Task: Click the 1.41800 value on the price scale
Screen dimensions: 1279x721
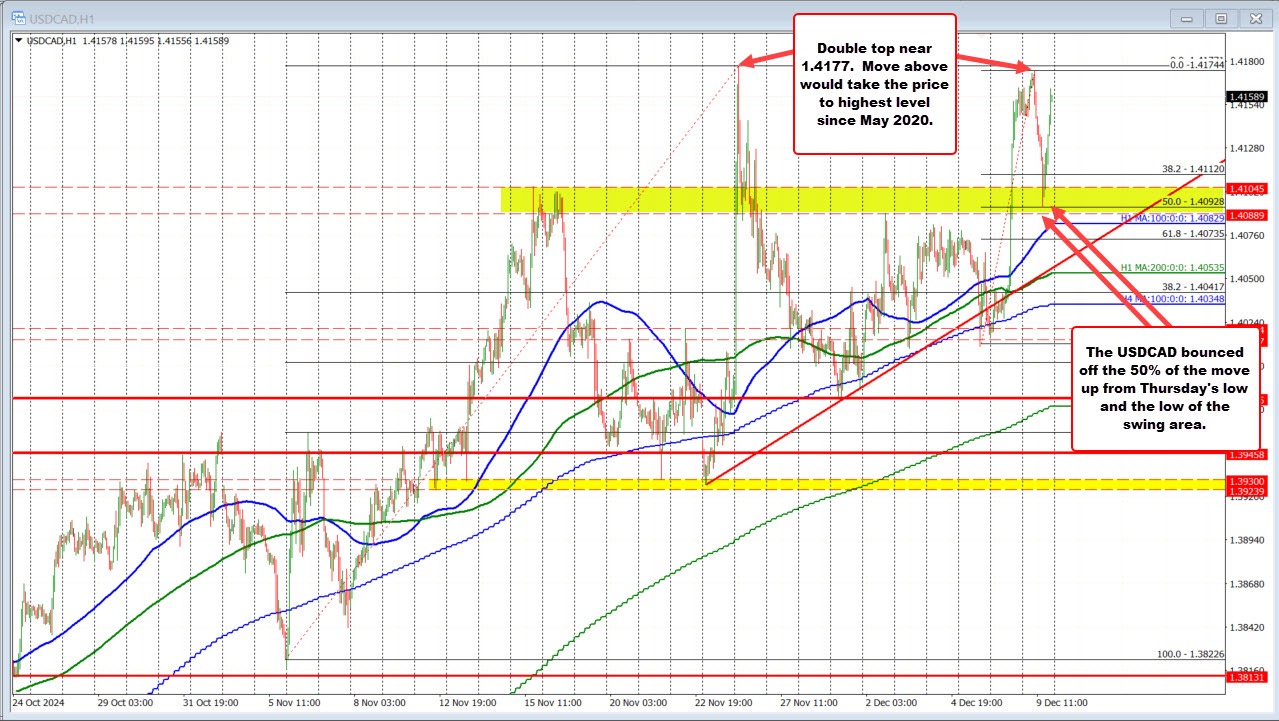Action: click(x=1247, y=61)
